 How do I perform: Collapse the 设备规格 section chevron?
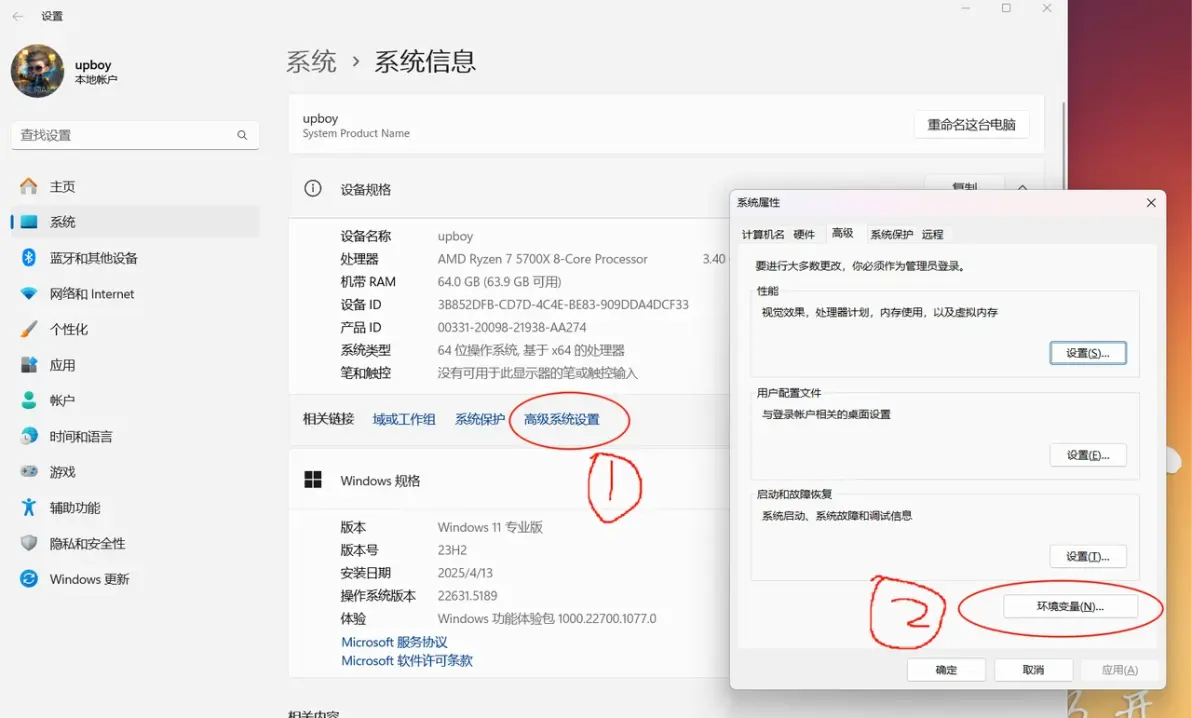click(x=1022, y=187)
